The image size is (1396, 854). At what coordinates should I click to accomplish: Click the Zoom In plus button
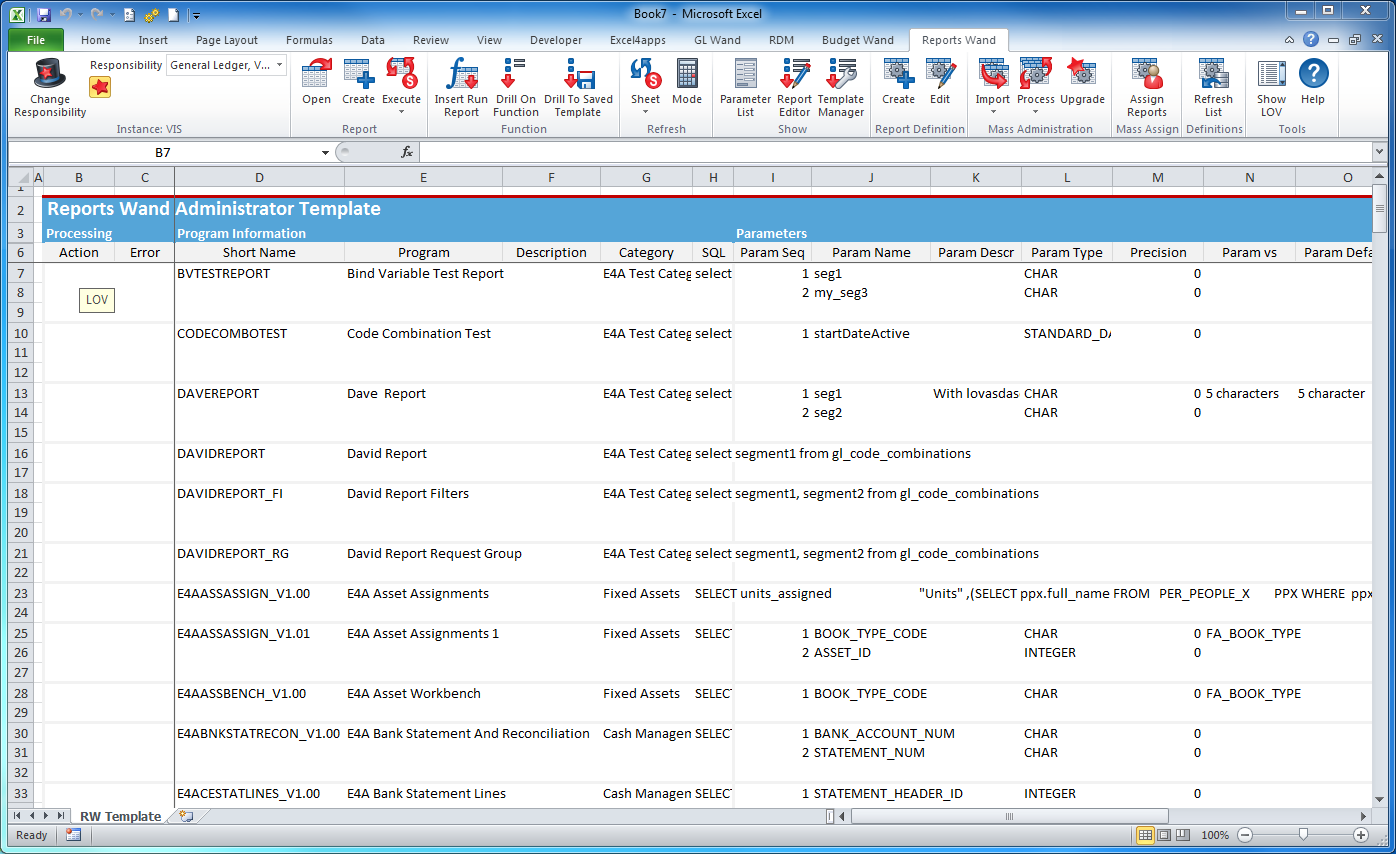coord(1361,835)
